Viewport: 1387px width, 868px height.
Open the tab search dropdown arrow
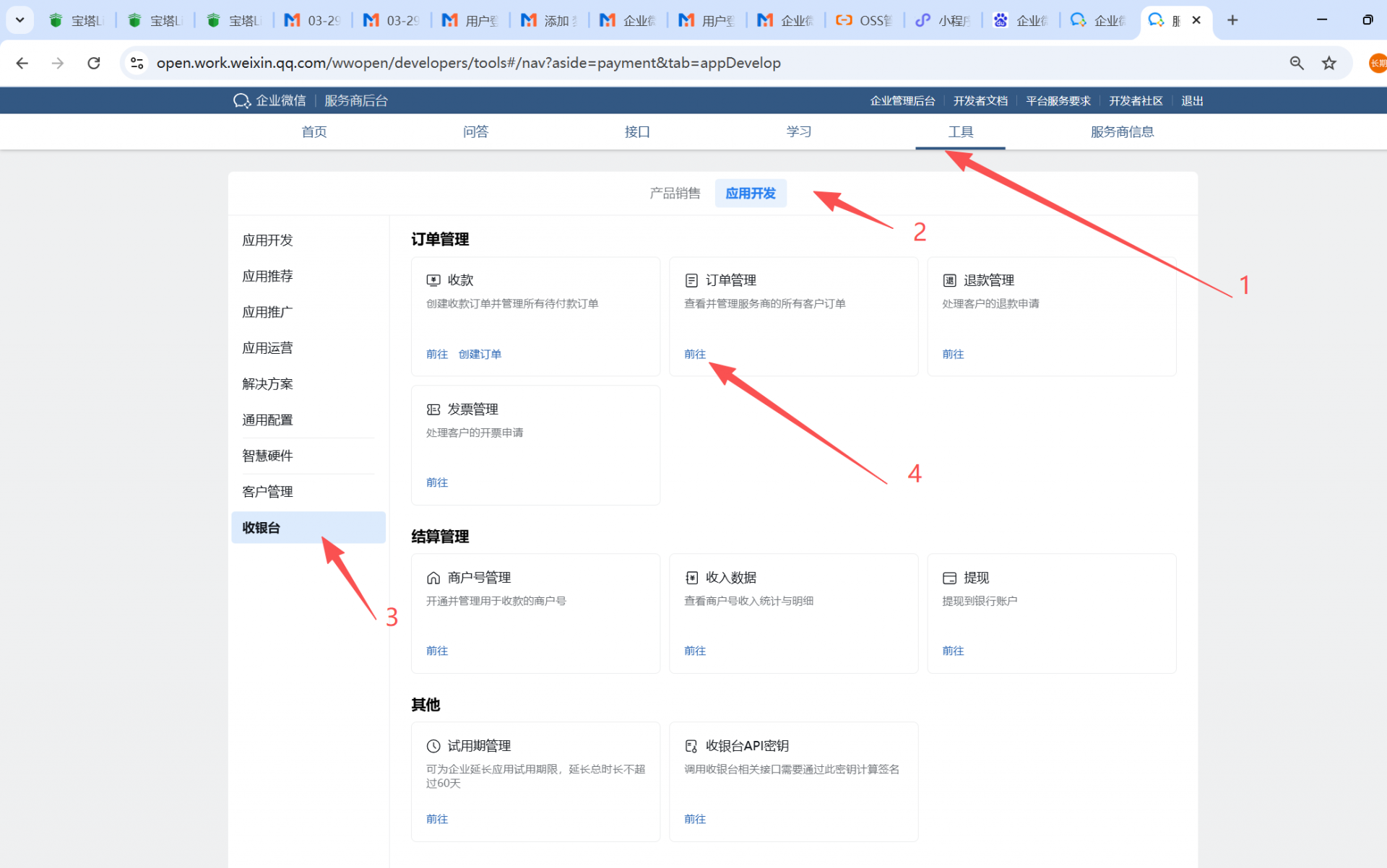20,19
